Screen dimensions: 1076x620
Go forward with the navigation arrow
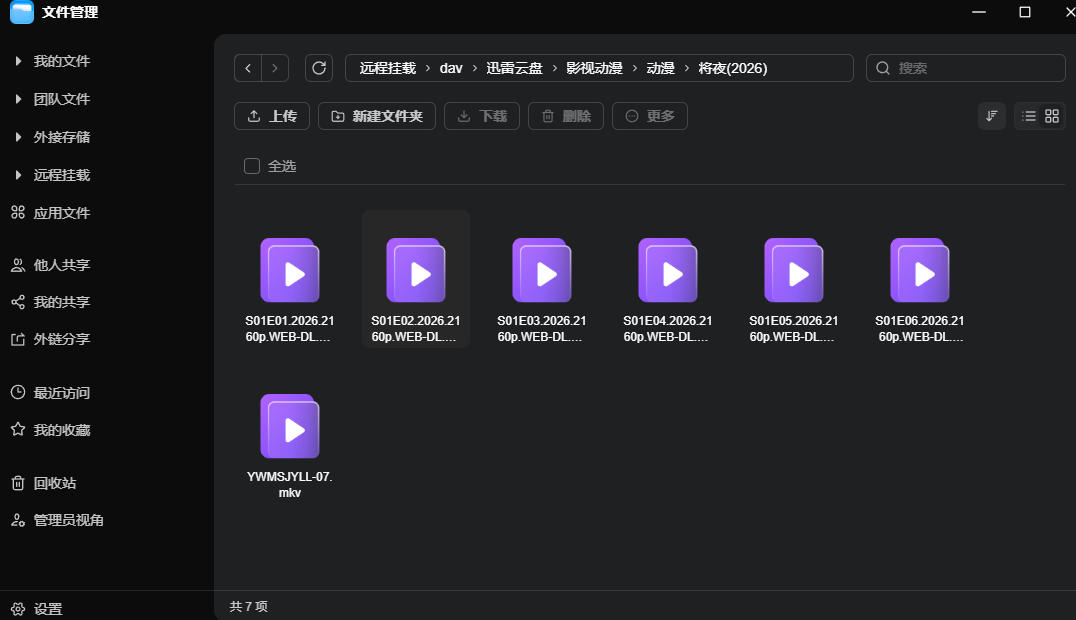274,68
